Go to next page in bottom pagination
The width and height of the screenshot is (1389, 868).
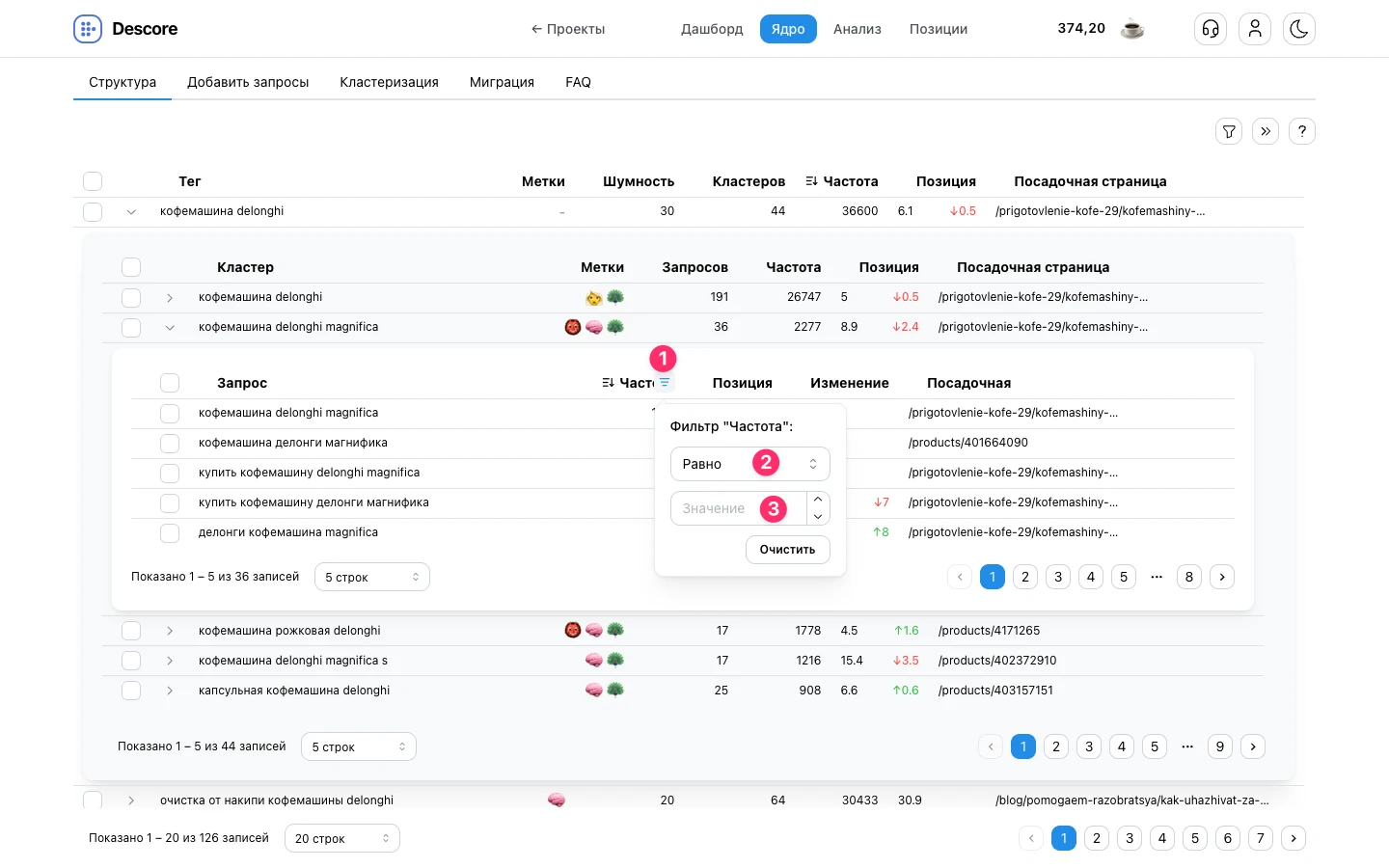coord(1294,838)
